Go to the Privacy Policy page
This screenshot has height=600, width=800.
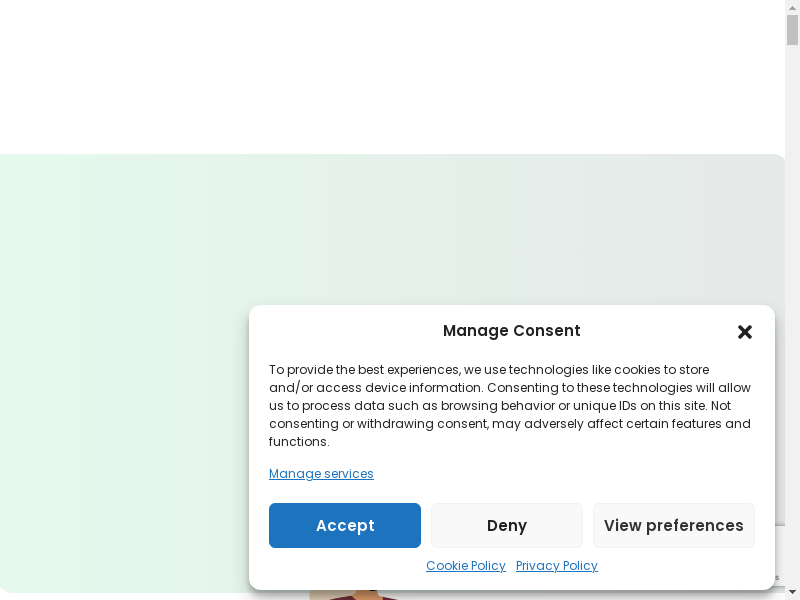[557, 566]
